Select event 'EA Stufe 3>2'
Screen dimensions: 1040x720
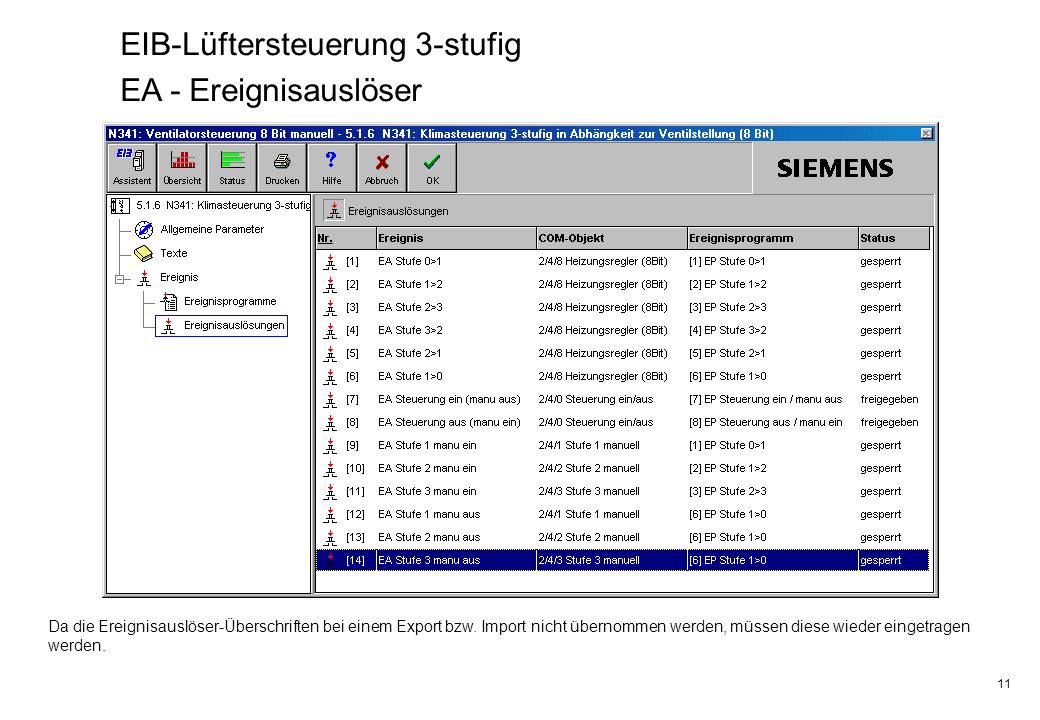pyautogui.click(x=410, y=330)
